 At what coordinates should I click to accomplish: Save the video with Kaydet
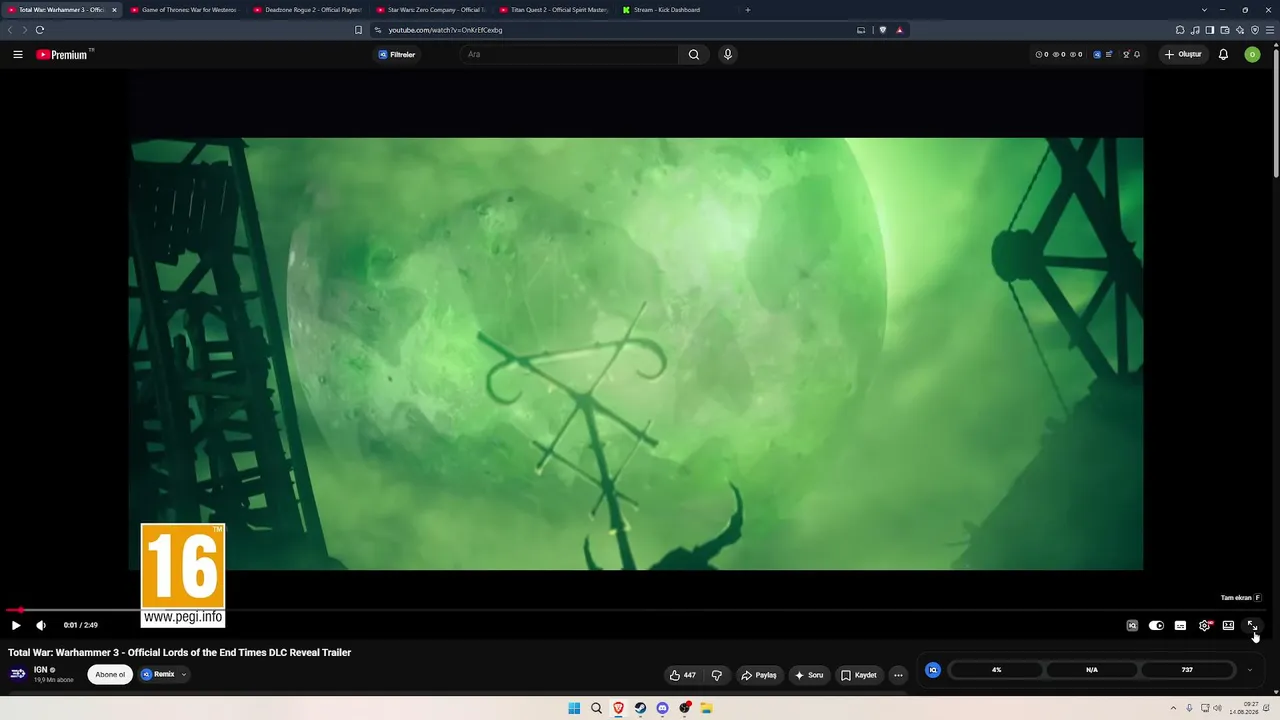point(859,675)
